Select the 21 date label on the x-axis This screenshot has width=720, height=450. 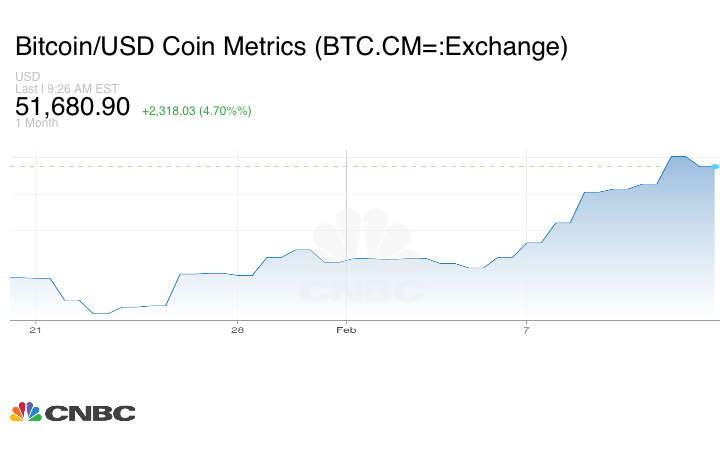[36, 329]
